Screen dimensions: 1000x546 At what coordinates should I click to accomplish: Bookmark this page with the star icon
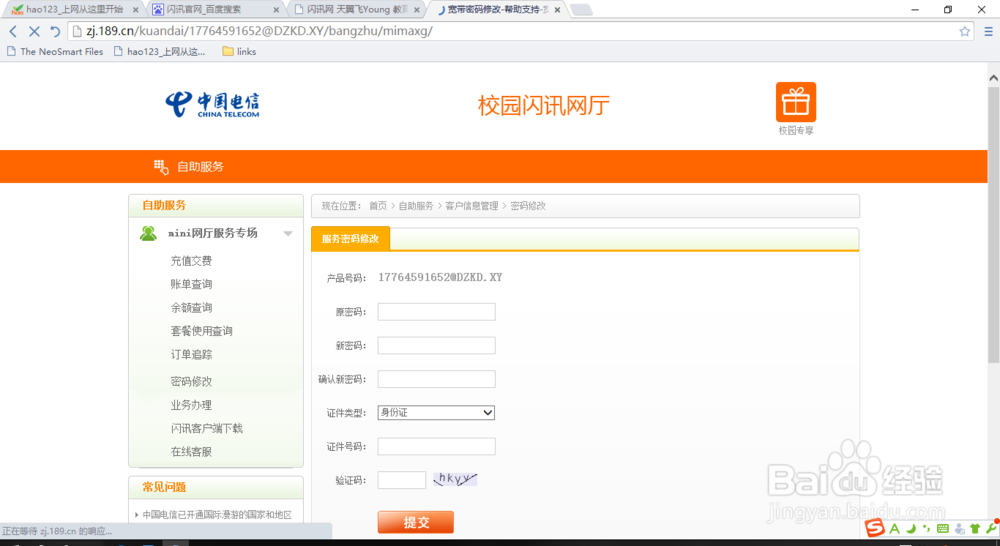964,31
